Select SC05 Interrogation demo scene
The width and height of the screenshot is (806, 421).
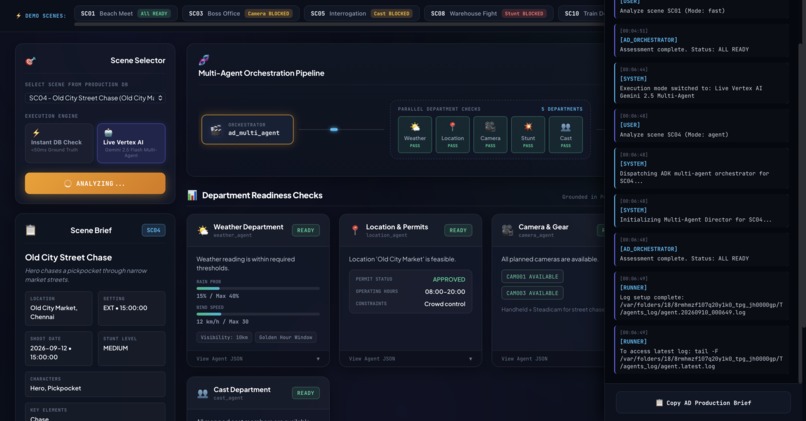[361, 13]
